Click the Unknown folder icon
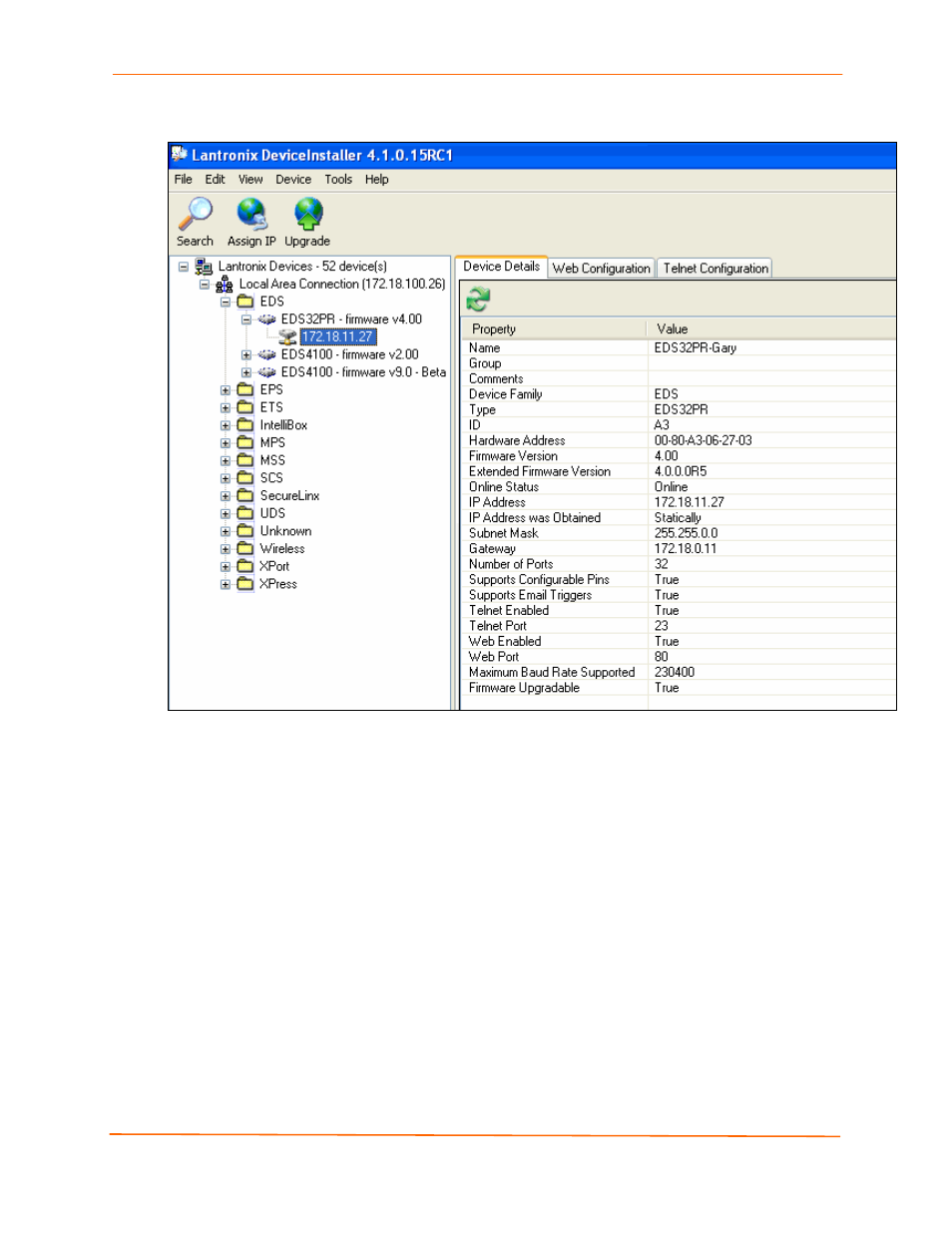This screenshot has height=1233, width=952. click(x=245, y=531)
